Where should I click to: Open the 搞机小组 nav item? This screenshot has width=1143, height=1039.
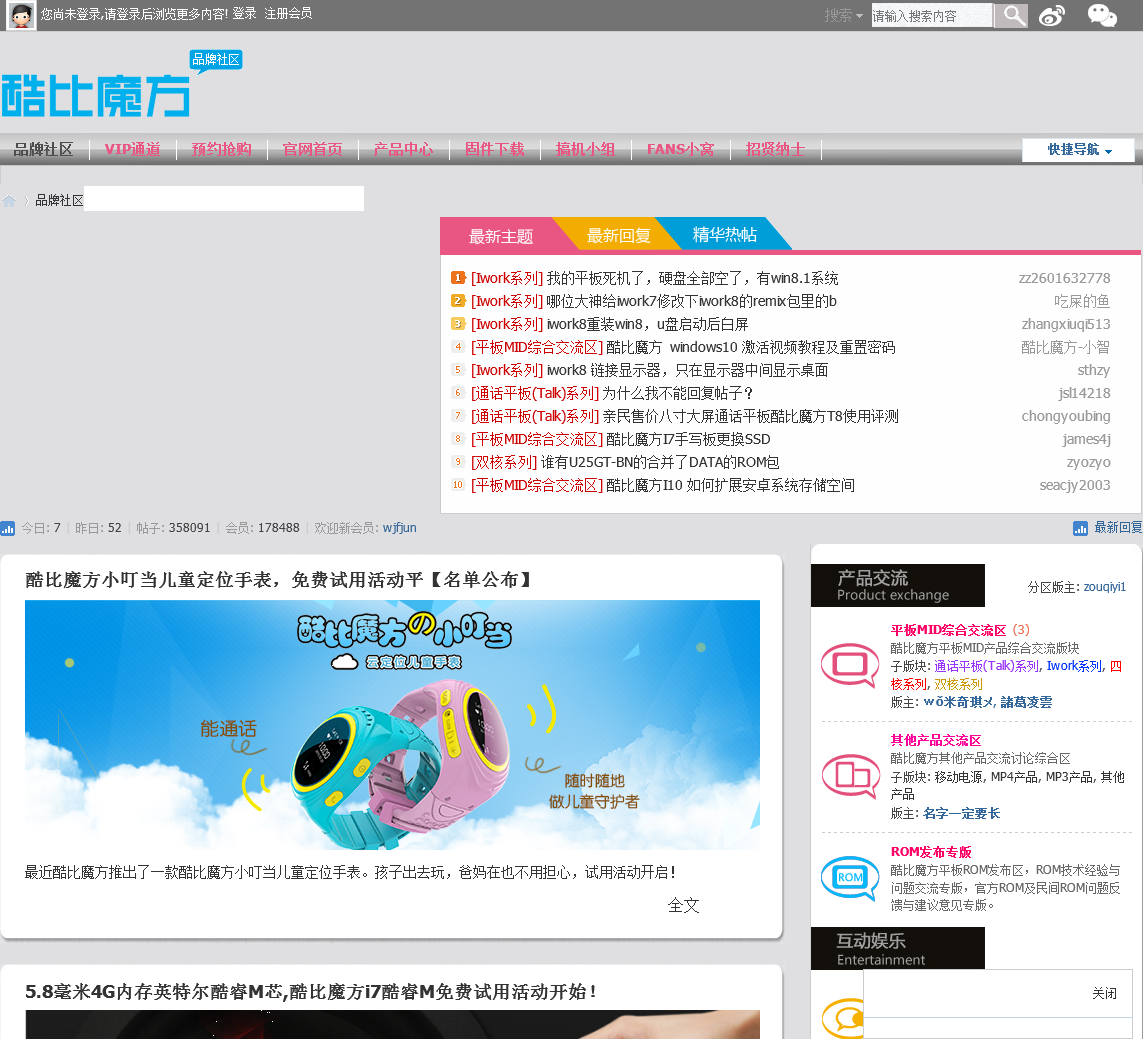point(585,149)
